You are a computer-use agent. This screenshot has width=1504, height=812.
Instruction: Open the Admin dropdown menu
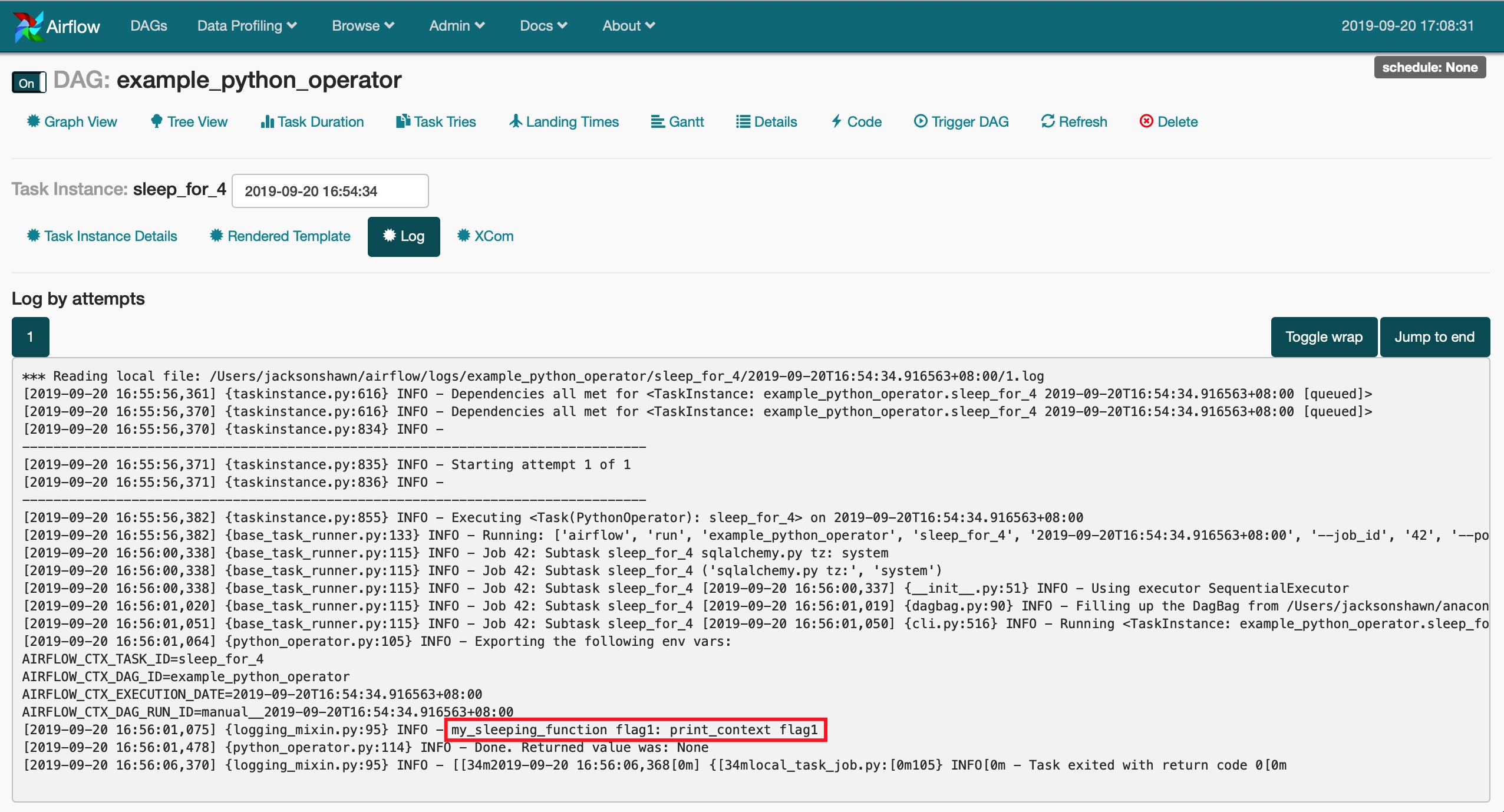(456, 26)
